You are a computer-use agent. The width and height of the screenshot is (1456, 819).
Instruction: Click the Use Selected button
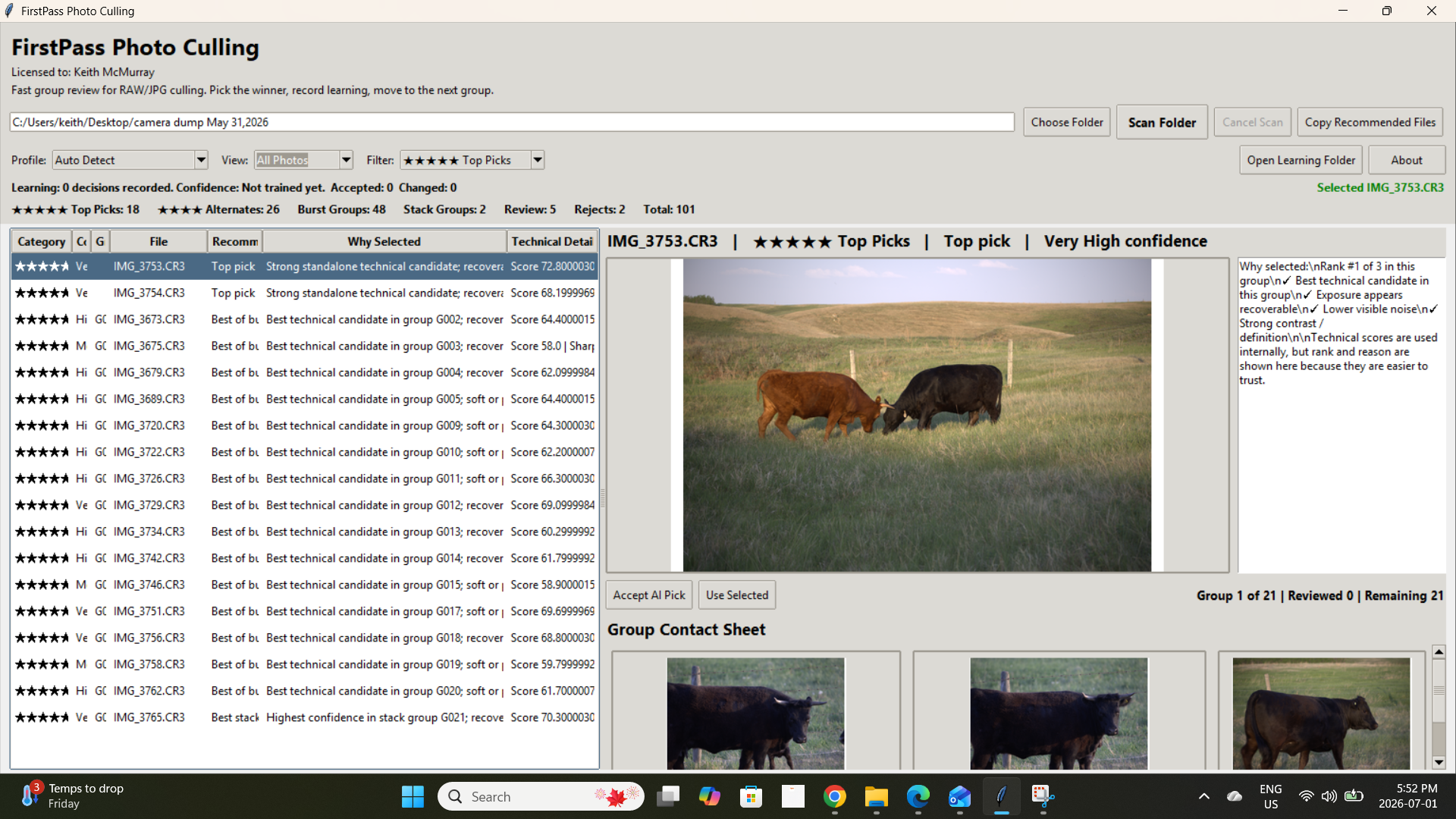[x=737, y=595]
